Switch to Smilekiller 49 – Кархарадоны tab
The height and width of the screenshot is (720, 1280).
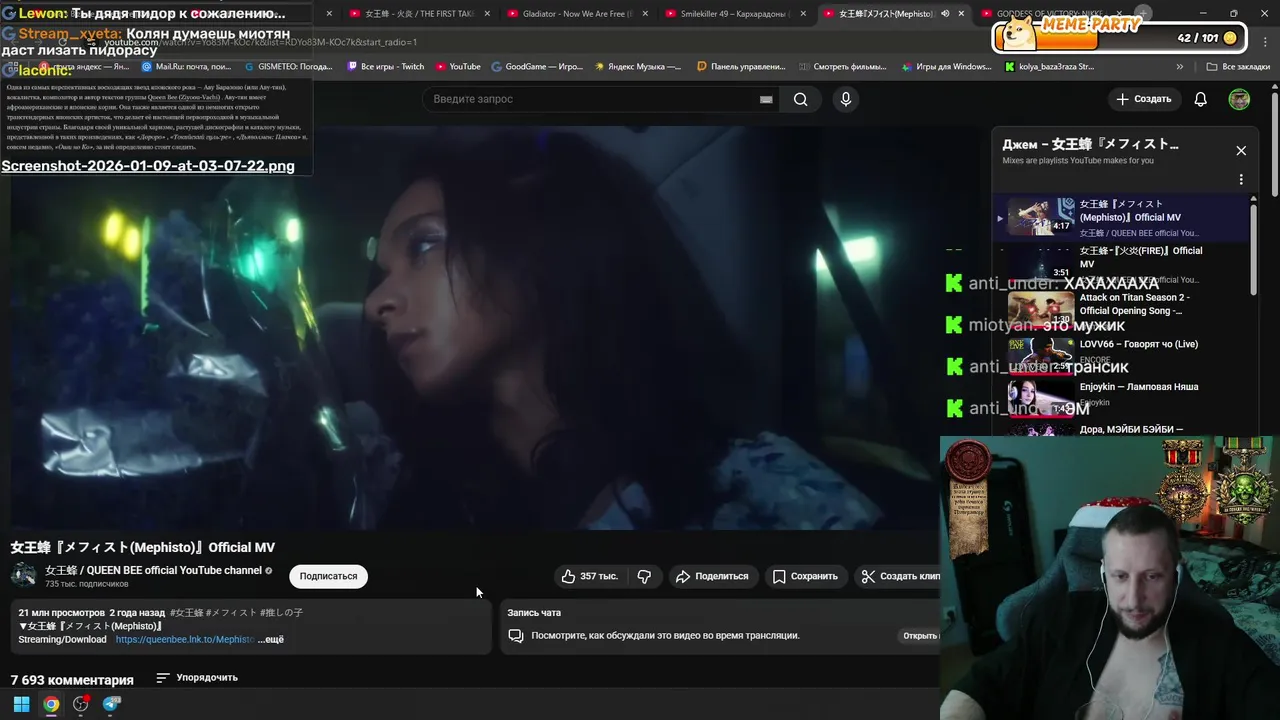(728, 14)
